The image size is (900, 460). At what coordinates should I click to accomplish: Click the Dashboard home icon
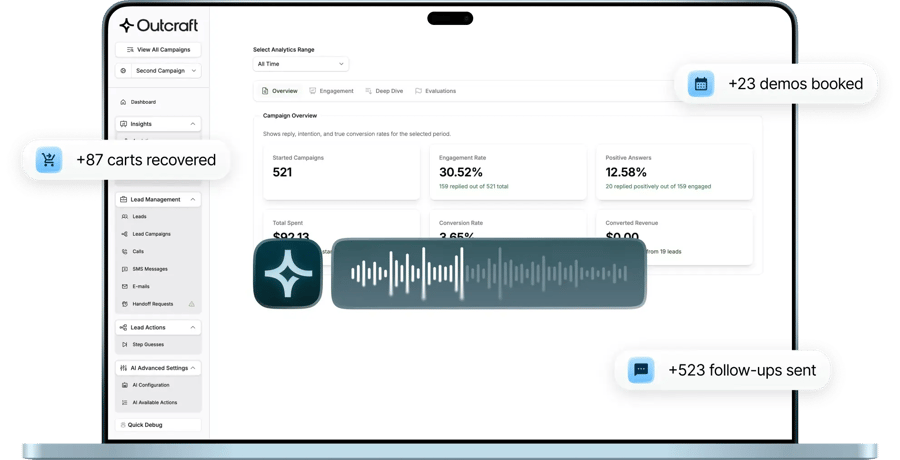click(x=123, y=102)
